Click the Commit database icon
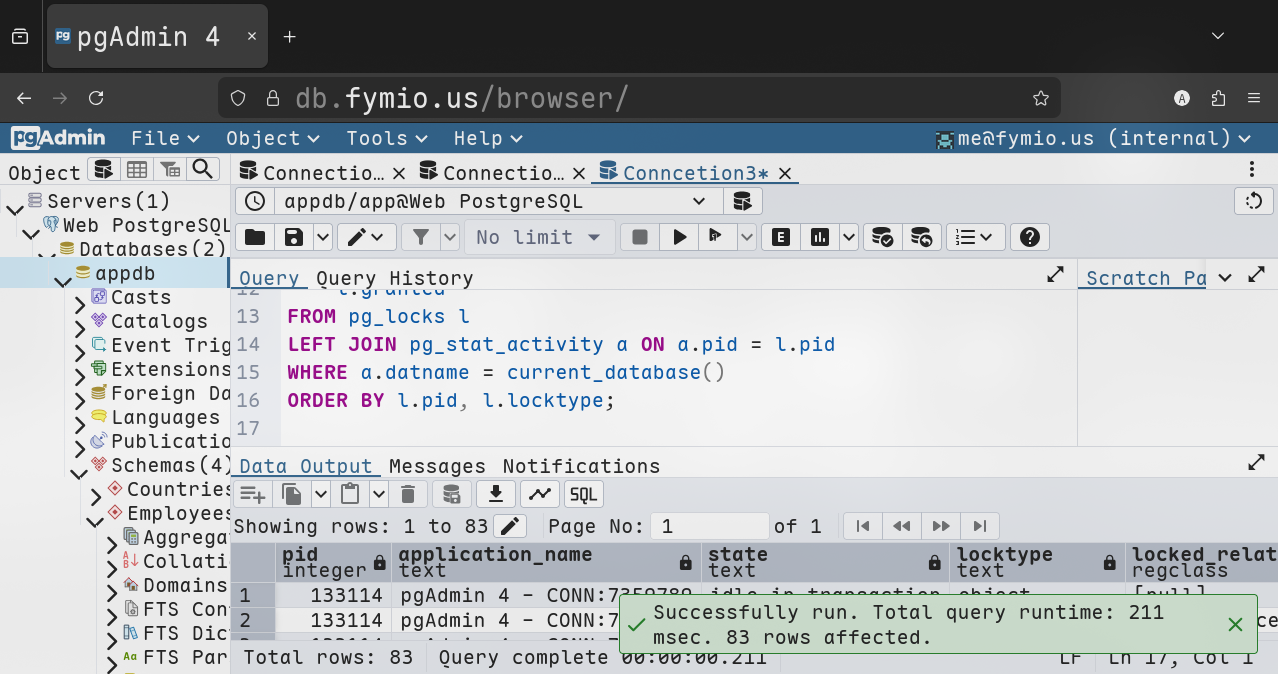 882,237
